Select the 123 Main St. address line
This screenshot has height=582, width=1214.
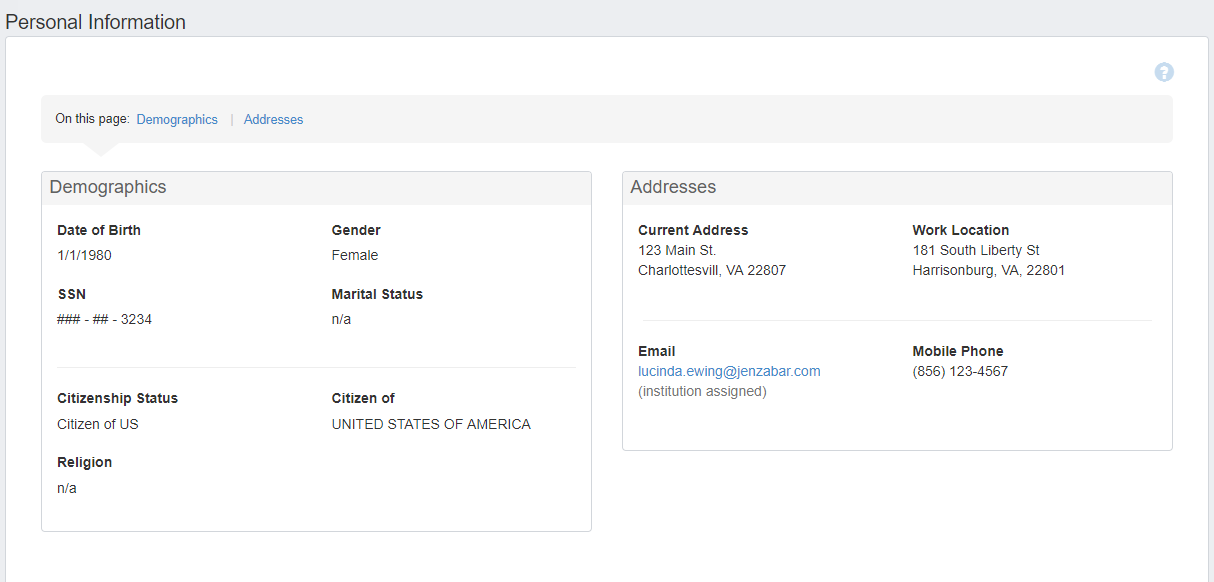677,250
